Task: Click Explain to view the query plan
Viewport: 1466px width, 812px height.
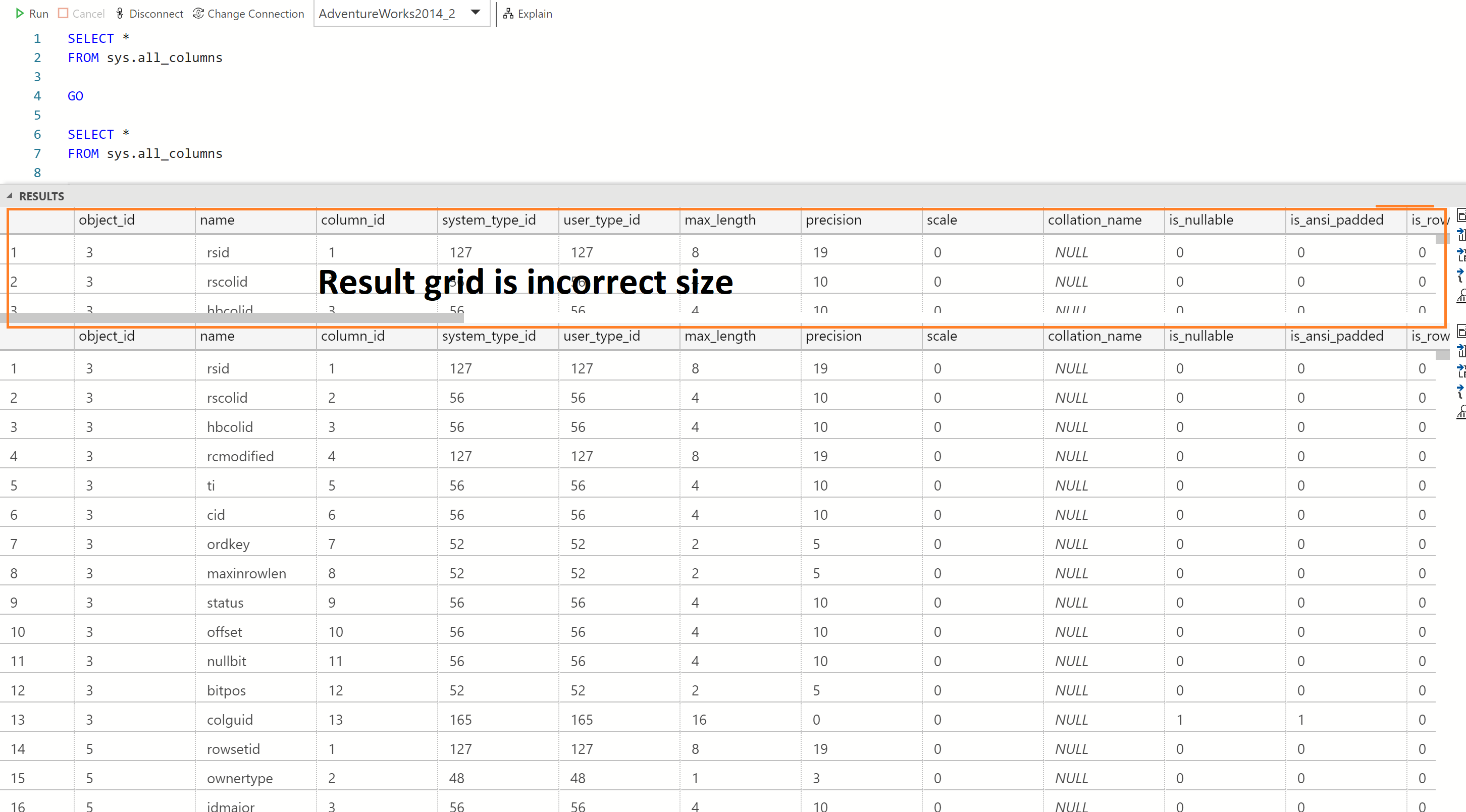Action: (527, 13)
